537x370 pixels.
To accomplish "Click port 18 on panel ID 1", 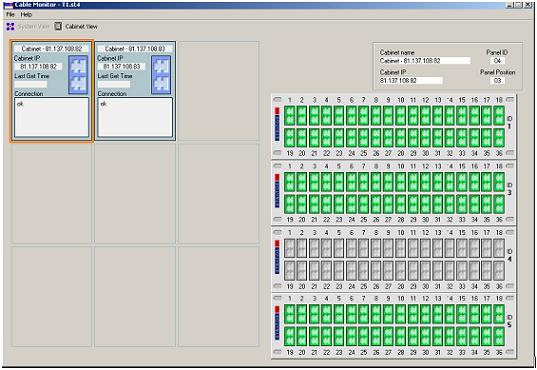I will tap(499, 115).
